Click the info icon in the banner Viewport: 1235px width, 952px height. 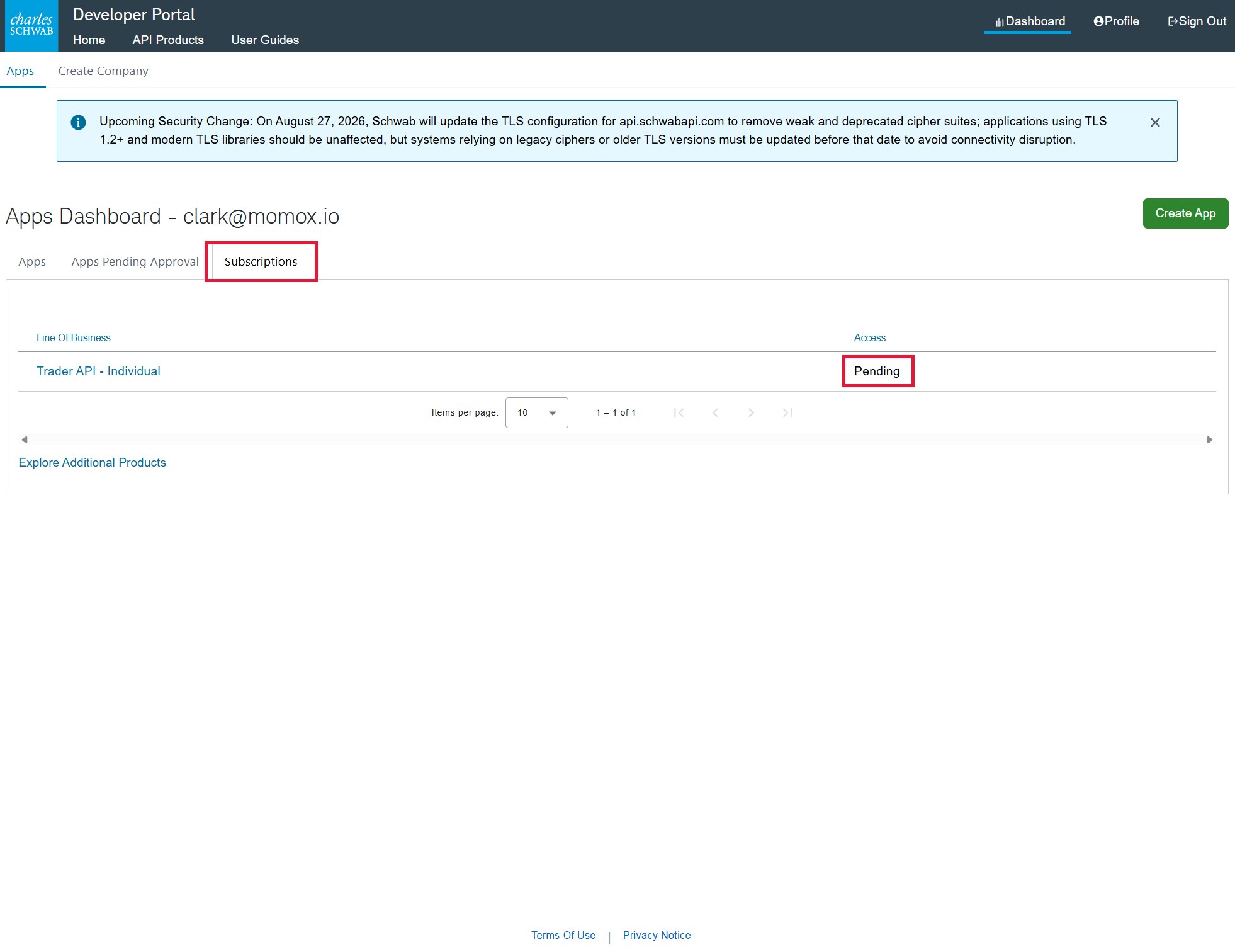78,122
